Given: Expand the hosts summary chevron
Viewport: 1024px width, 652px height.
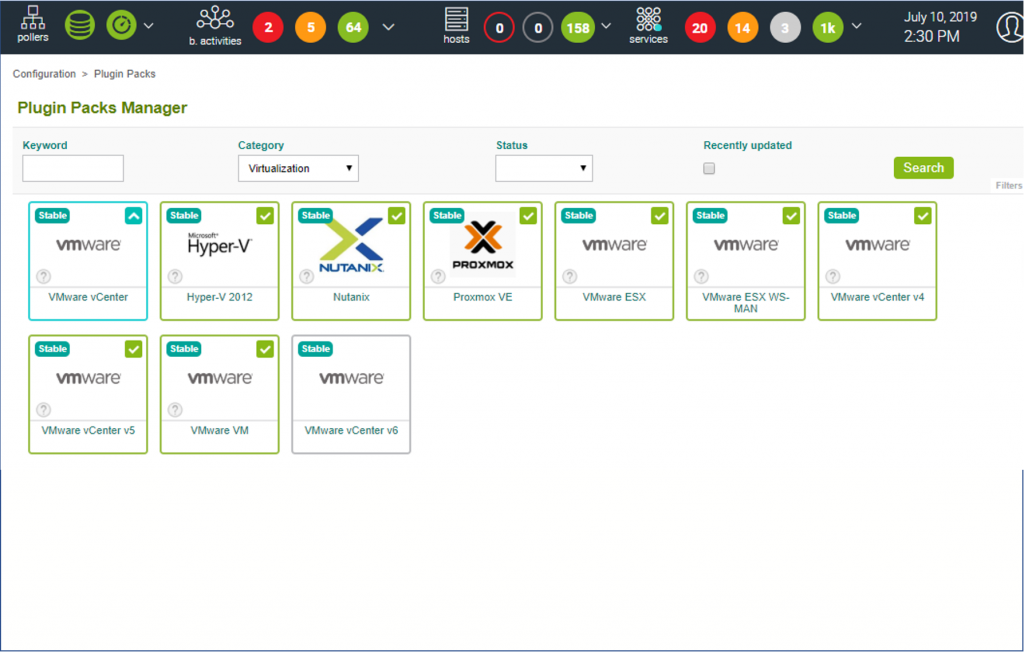Looking at the screenshot, I should click(606, 26).
